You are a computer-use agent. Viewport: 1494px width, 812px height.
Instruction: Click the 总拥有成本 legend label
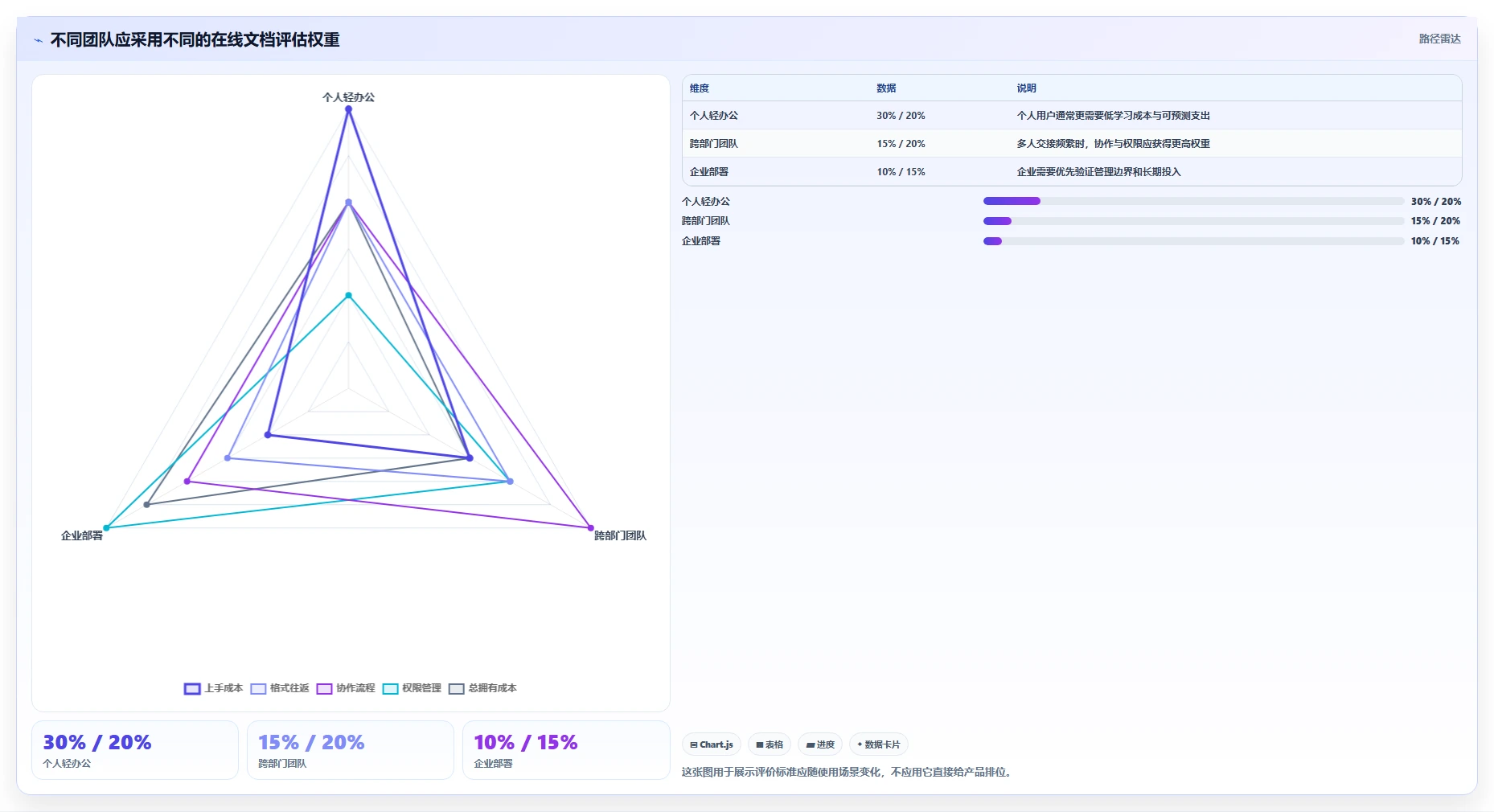[x=493, y=688]
